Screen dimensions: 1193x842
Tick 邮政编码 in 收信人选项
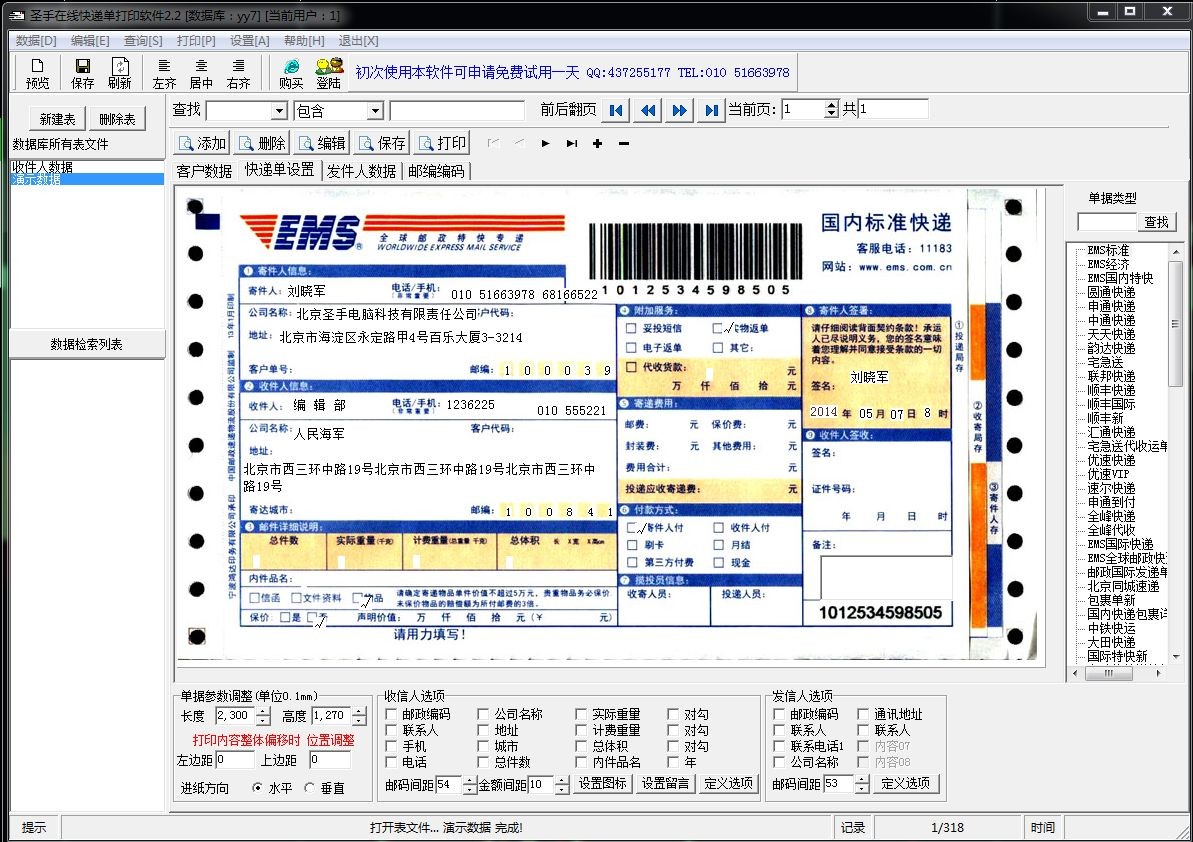[x=391, y=714]
